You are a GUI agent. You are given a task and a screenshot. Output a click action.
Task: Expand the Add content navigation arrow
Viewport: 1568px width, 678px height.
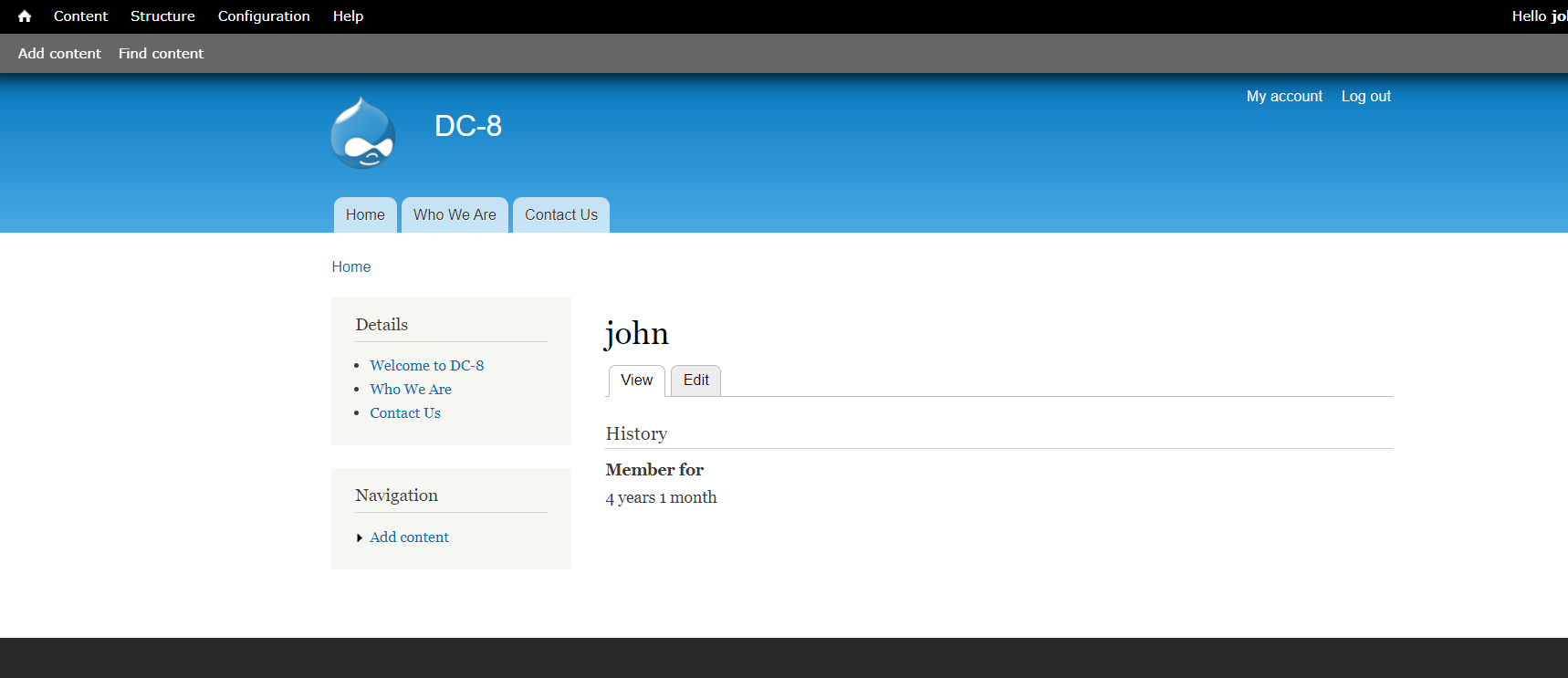360,538
